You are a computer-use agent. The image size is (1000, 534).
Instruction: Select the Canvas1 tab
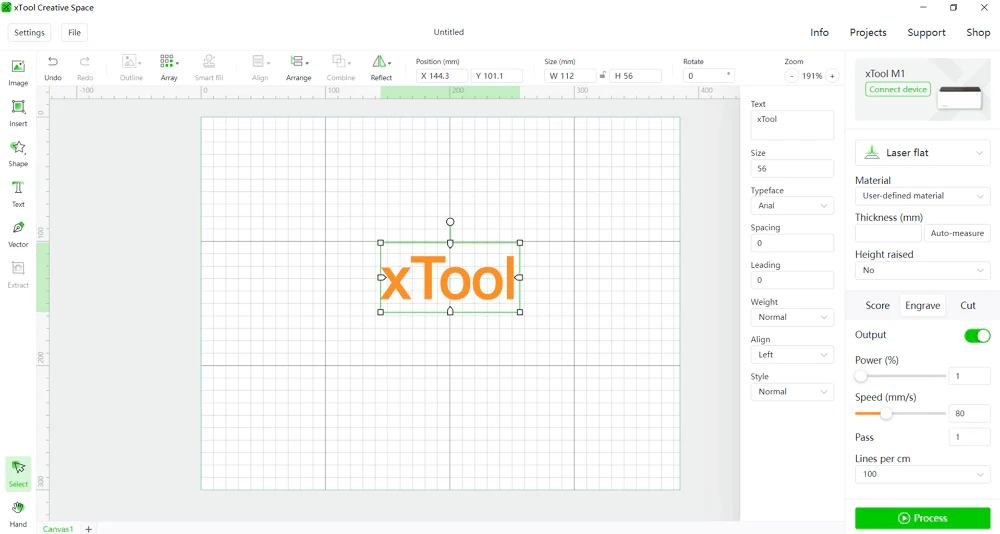[x=58, y=529]
